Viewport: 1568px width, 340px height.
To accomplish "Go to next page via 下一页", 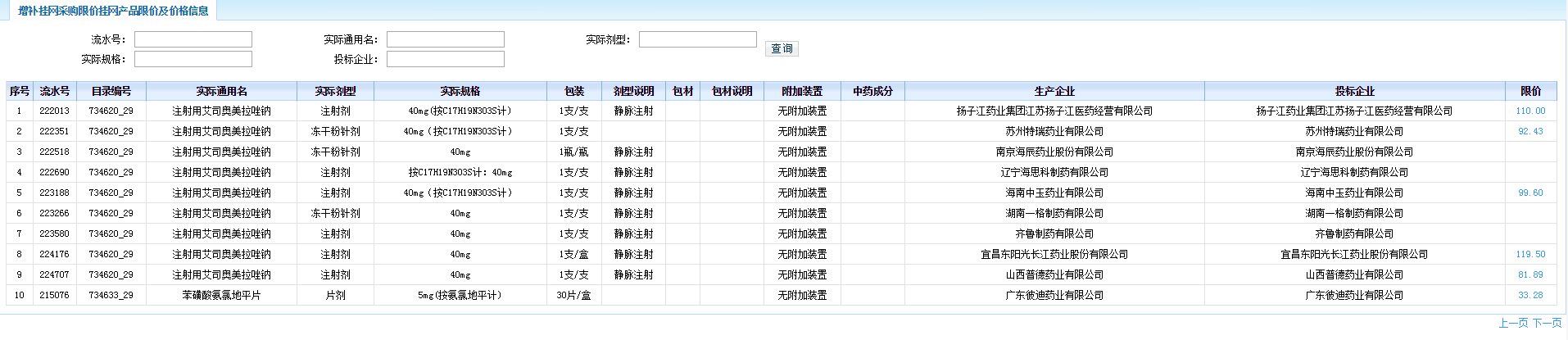I will coord(1548,323).
